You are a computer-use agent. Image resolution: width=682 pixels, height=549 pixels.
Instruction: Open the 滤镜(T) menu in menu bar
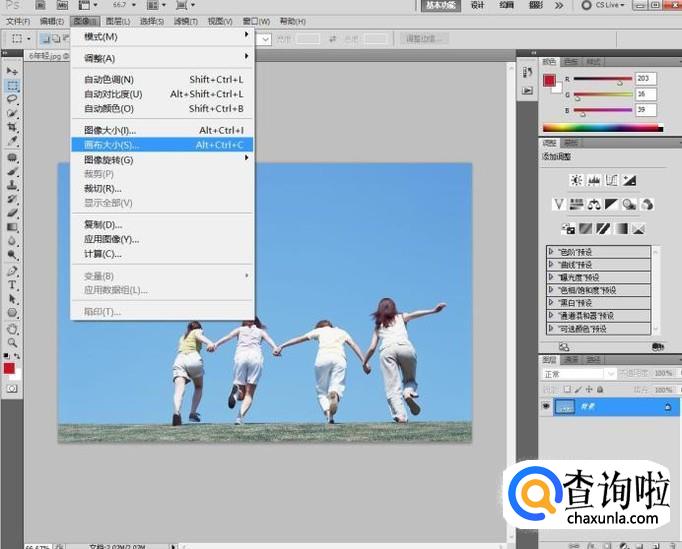click(185, 20)
